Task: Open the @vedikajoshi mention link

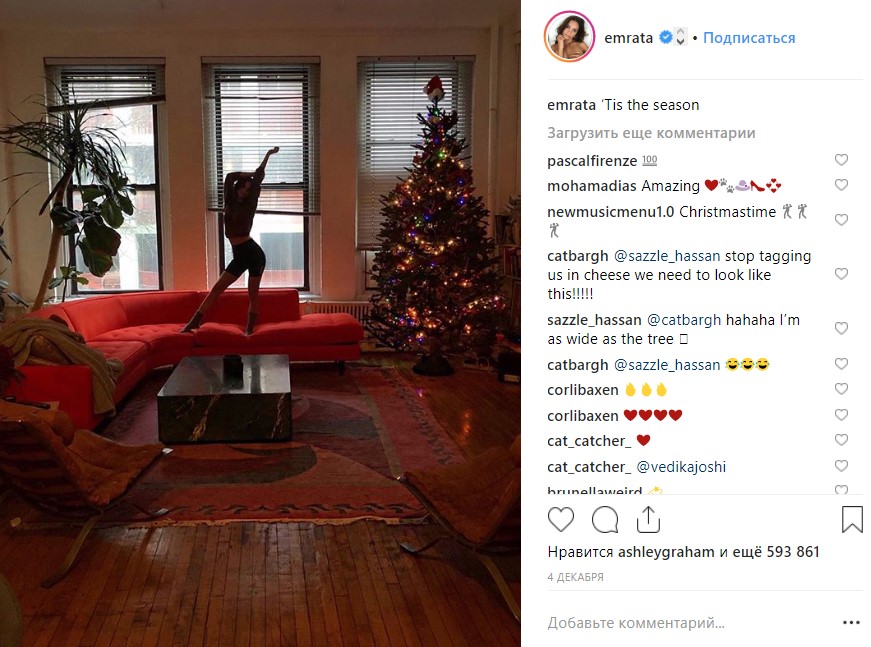Action: (x=681, y=467)
